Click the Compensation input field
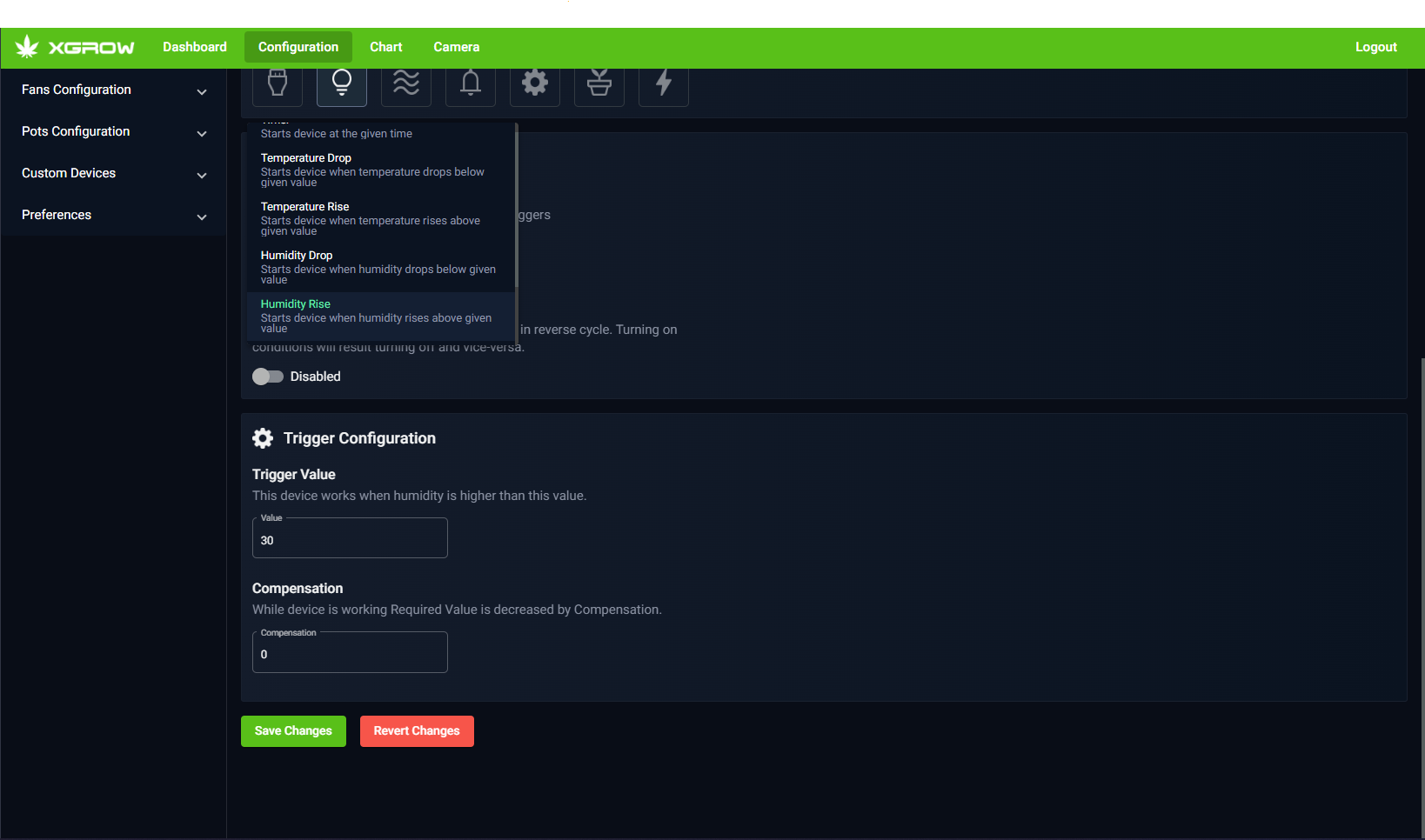Image resolution: width=1425 pixels, height=840 pixels. [x=350, y=652]
